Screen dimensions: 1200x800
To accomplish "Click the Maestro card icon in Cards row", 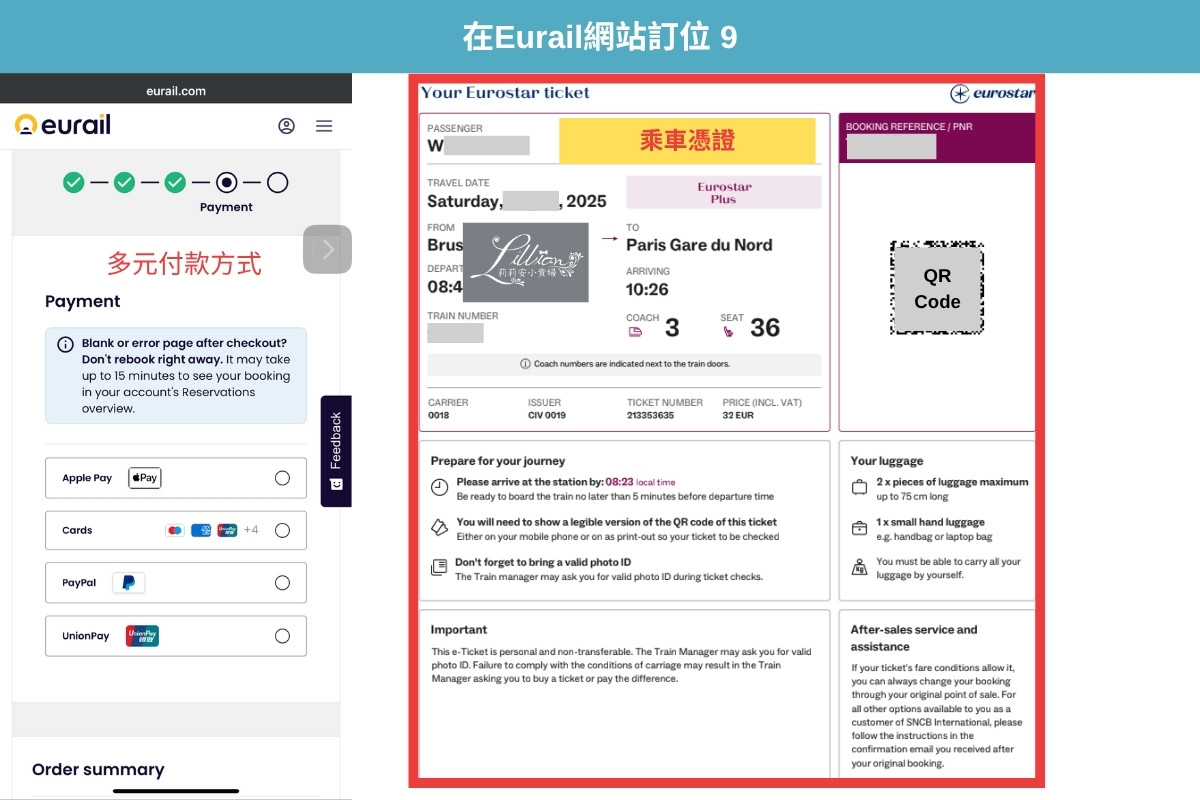I will click(x=175, y=530).
